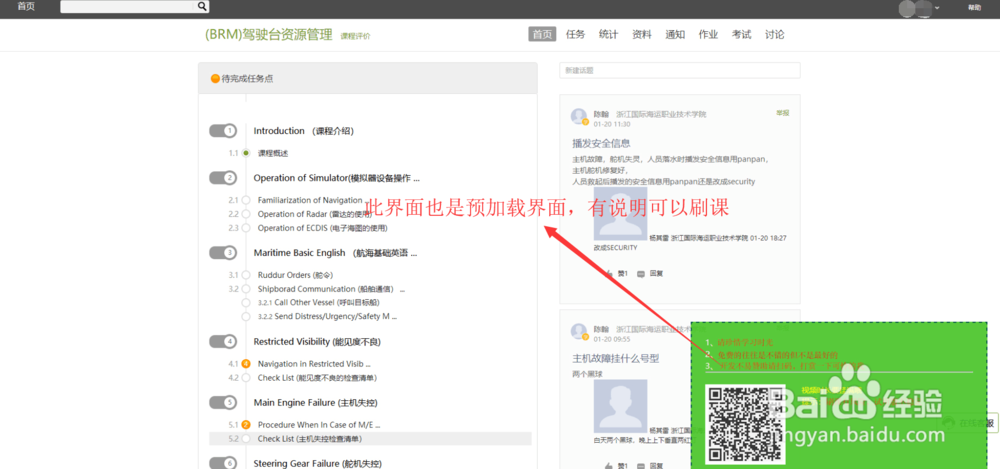
Task: Click chapter heading Introduction (课程介绍)
Action: click(304, 131)
